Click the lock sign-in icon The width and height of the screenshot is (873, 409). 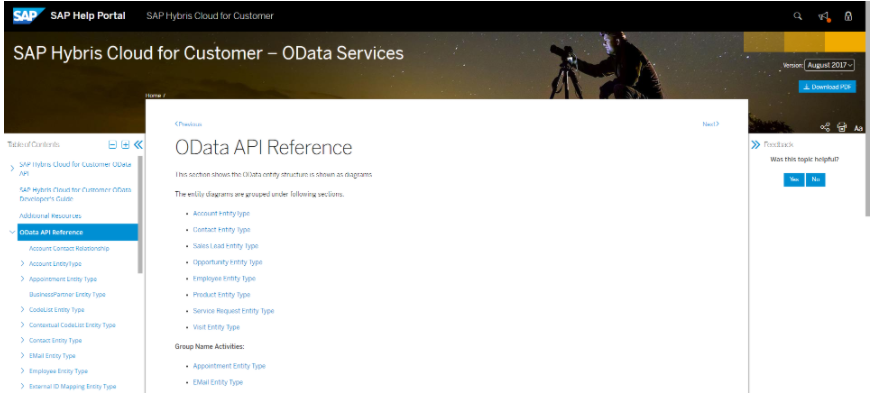pos(848,16)
